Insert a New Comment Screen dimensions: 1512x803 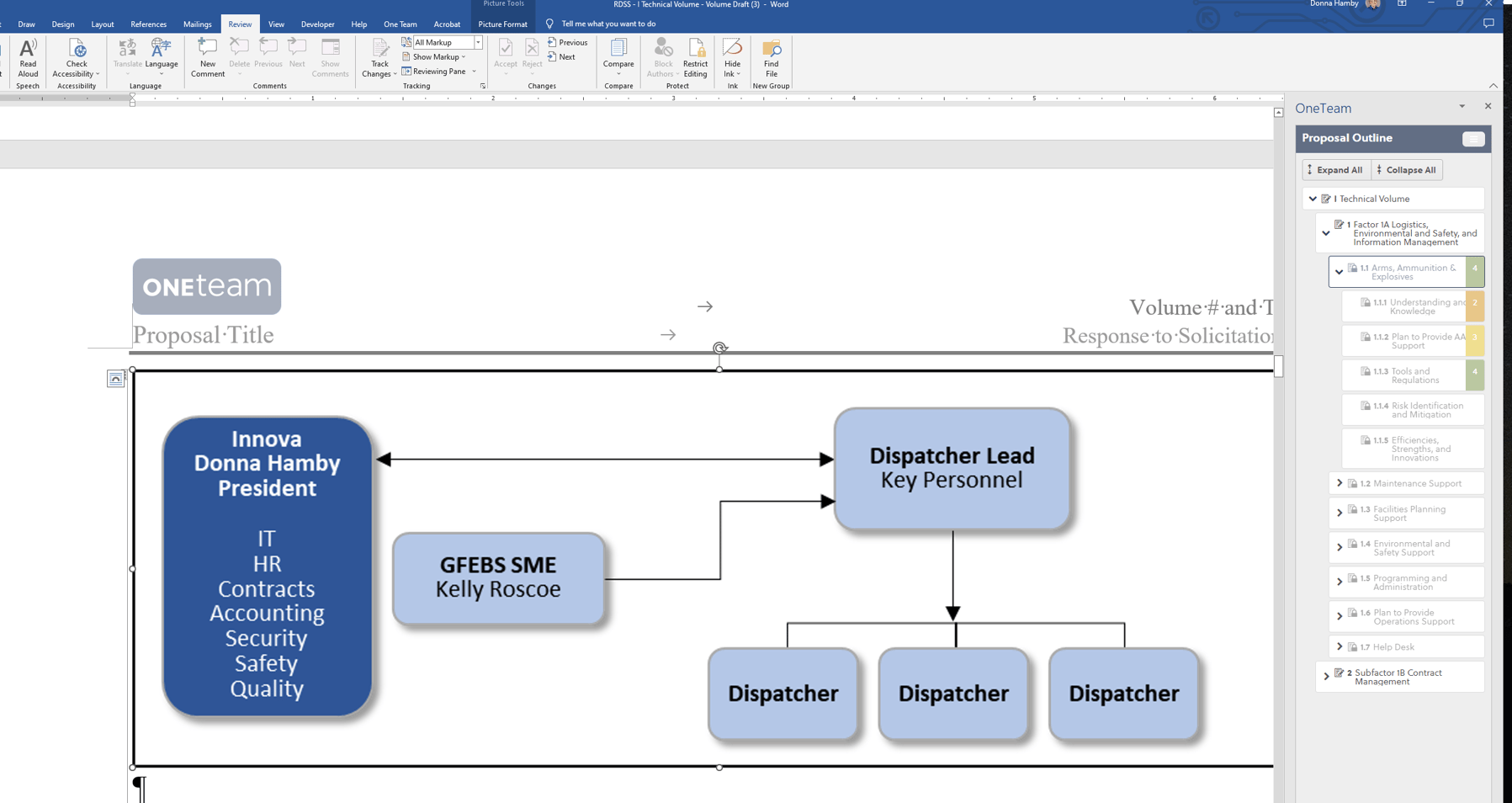pyautogui.click(x=207, y=59)
